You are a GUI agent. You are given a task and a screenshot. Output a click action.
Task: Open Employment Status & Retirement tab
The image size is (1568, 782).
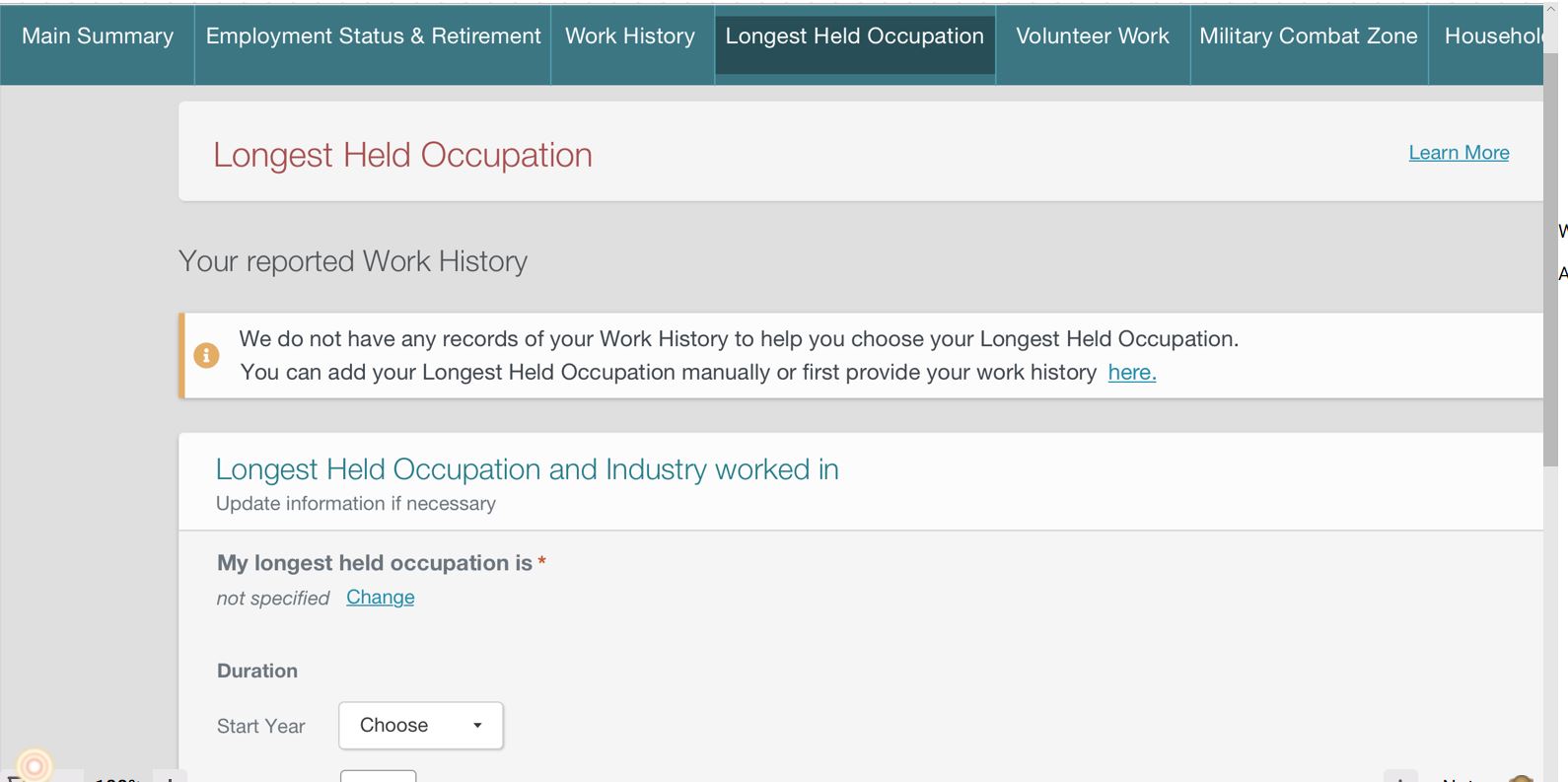pos(373,36)
